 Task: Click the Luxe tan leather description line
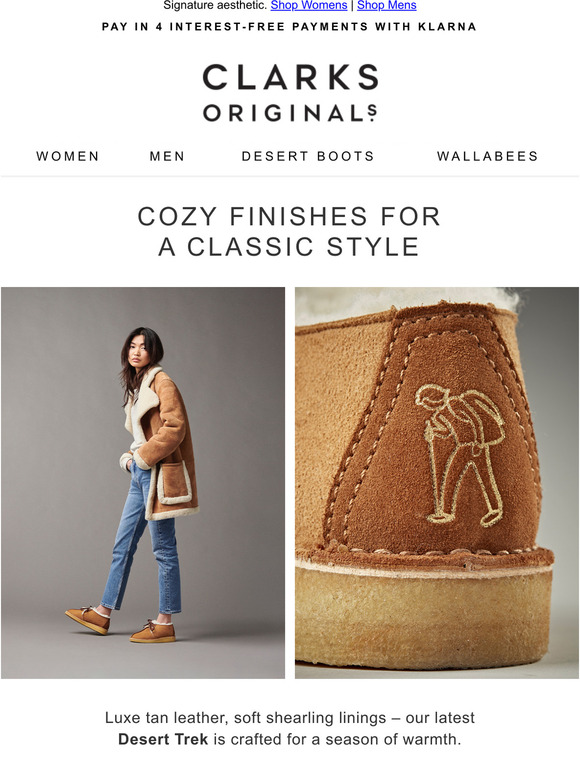[x=289, y=717]
